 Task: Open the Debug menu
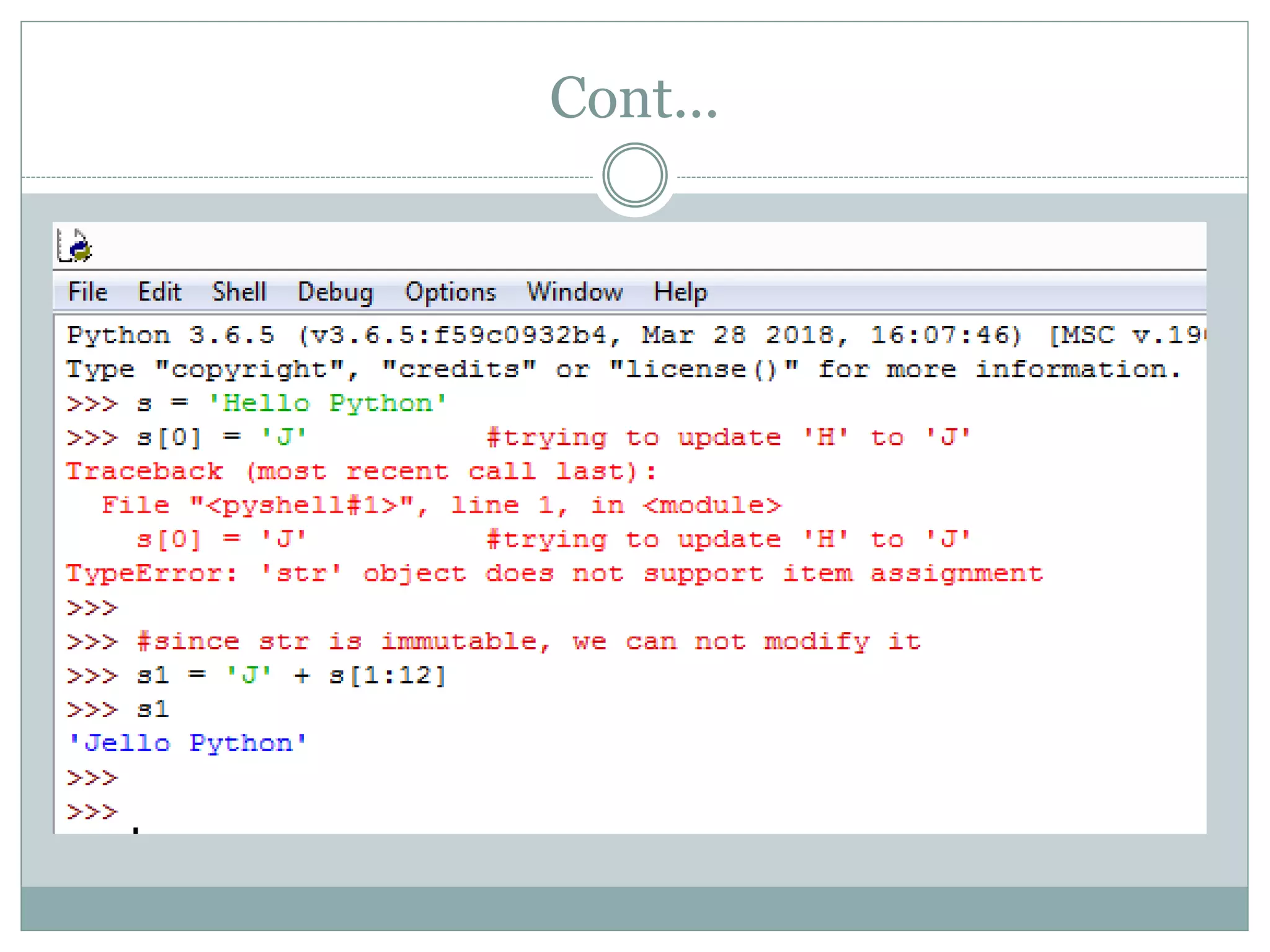(335, 292)
